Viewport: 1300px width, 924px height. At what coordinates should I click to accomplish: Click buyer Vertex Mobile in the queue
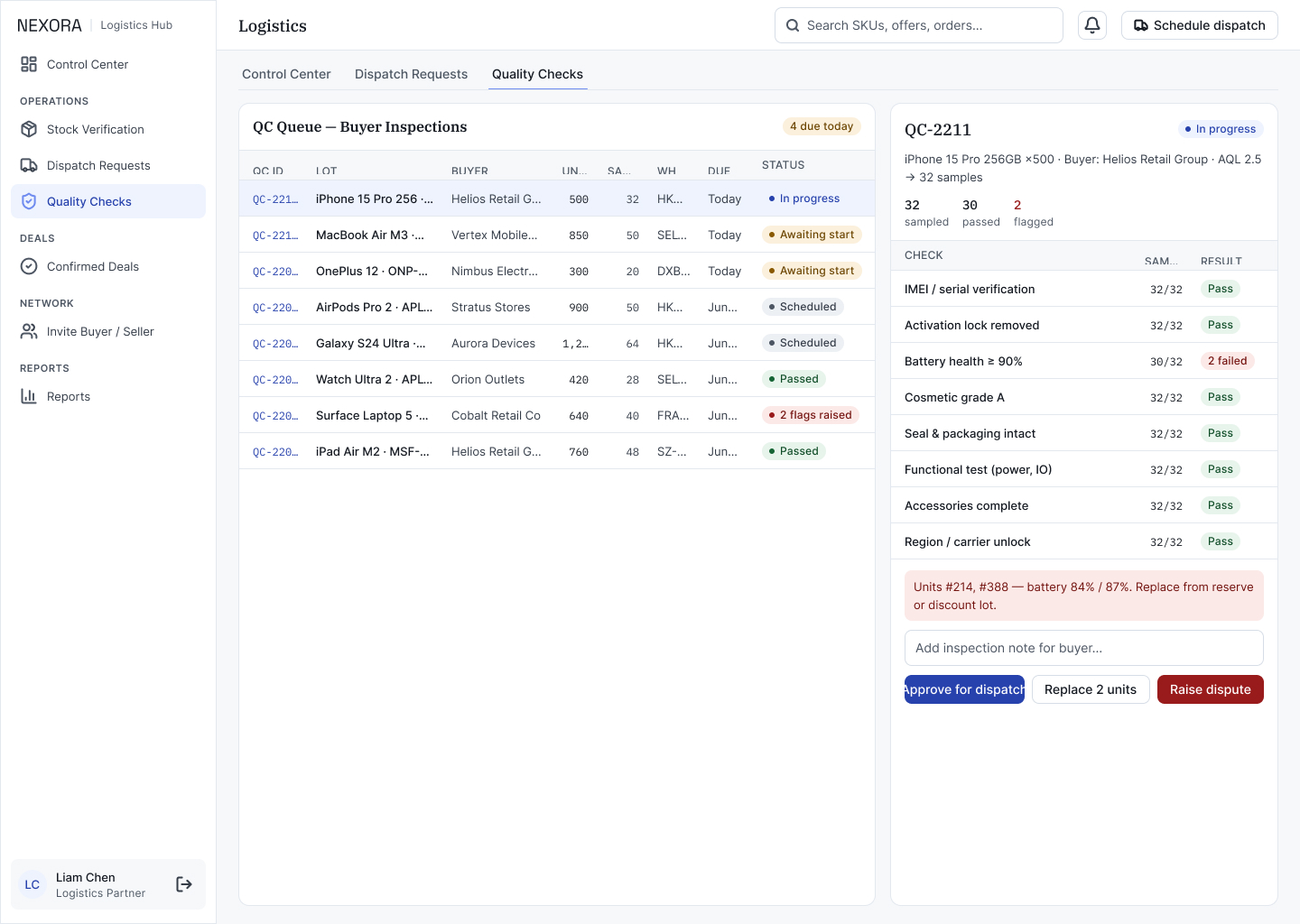(x=495, y=236)
